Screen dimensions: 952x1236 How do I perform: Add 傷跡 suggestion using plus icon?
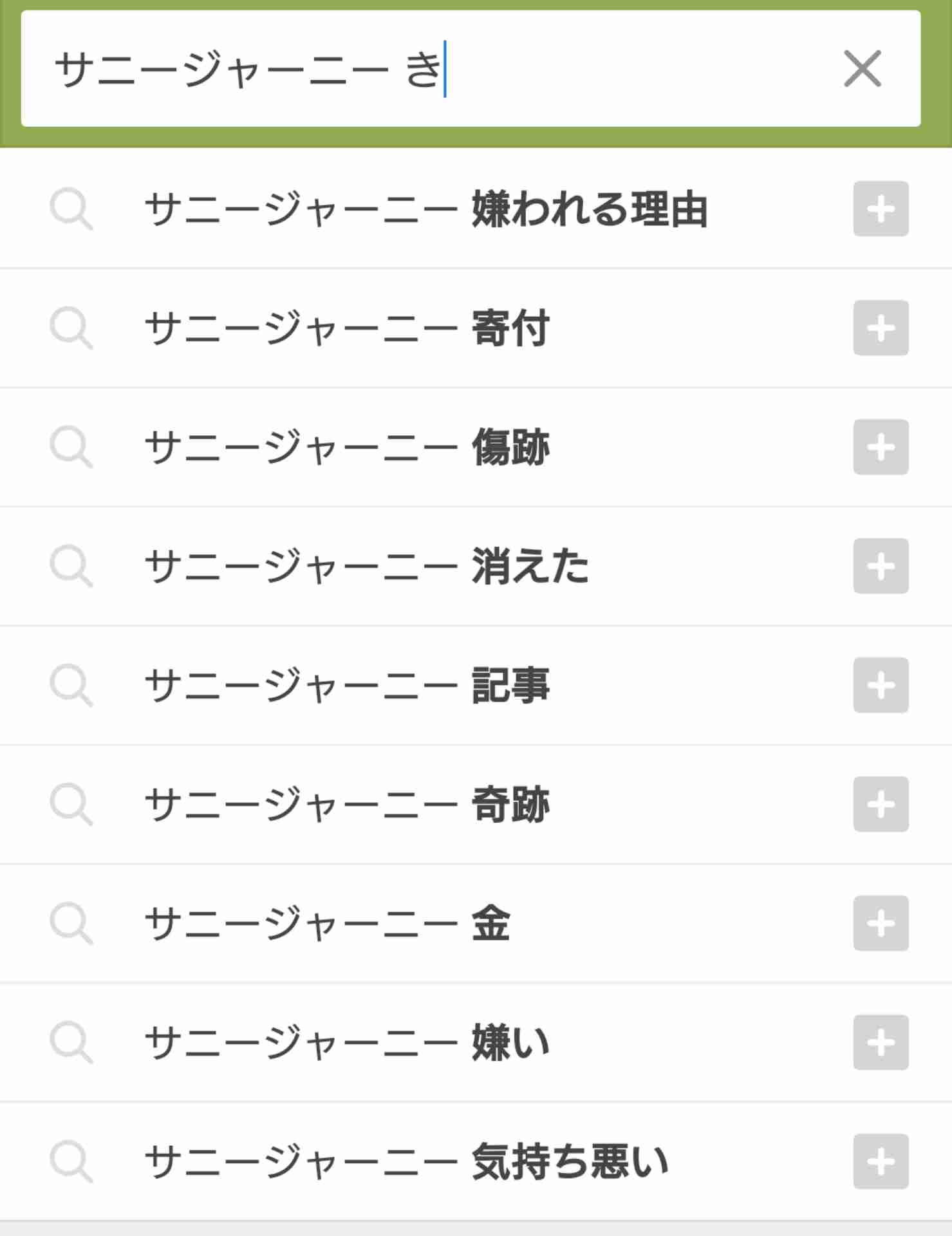pos(881,447)
